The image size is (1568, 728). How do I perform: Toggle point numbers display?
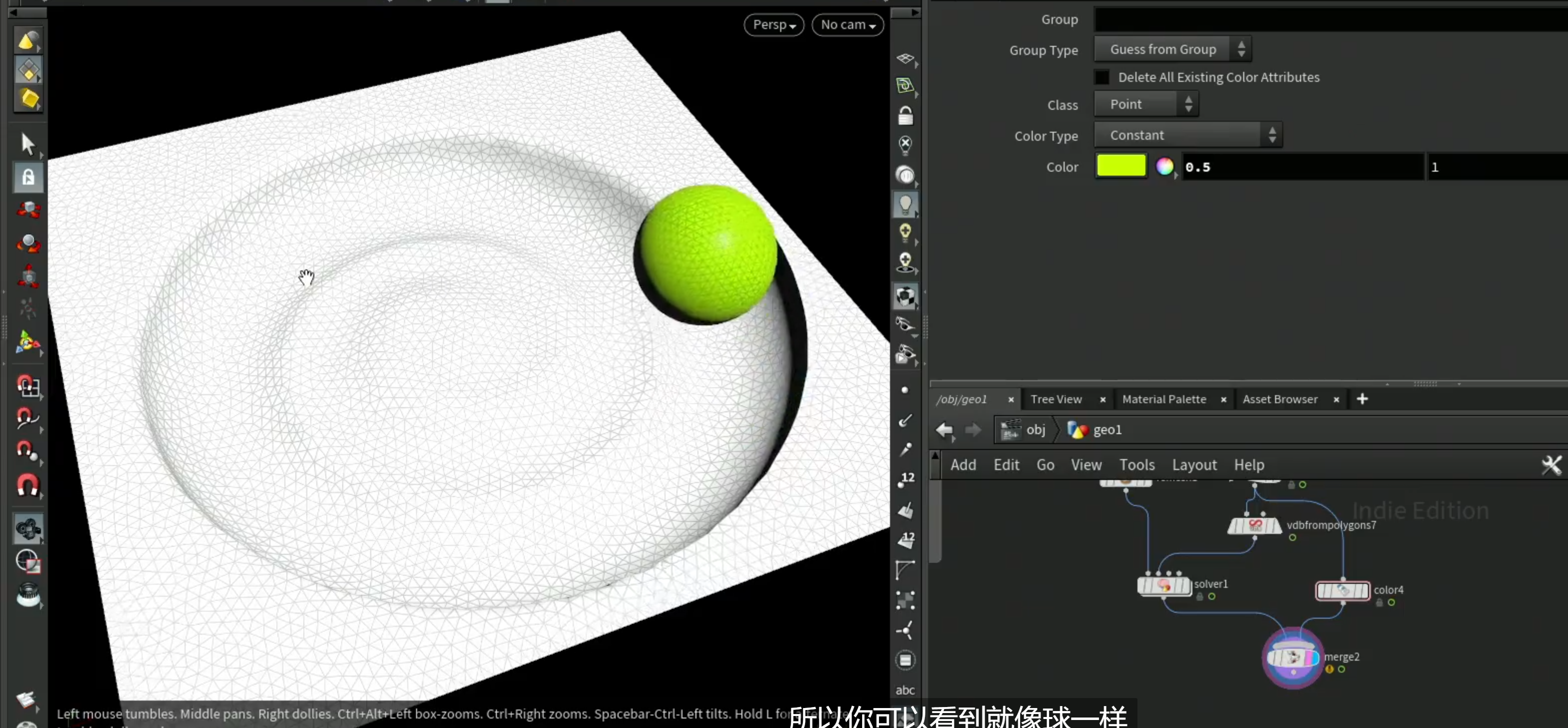(905, 480)
